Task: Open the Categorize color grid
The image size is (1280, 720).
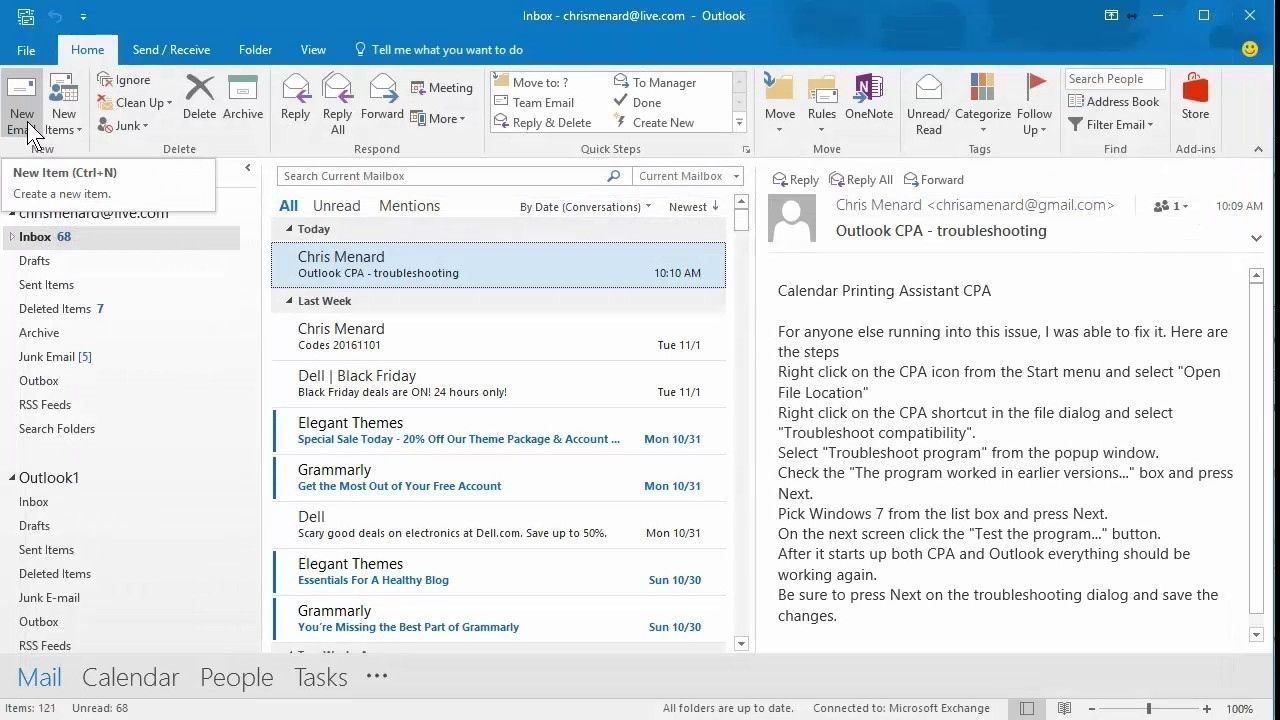Action: tap(982, 88)
